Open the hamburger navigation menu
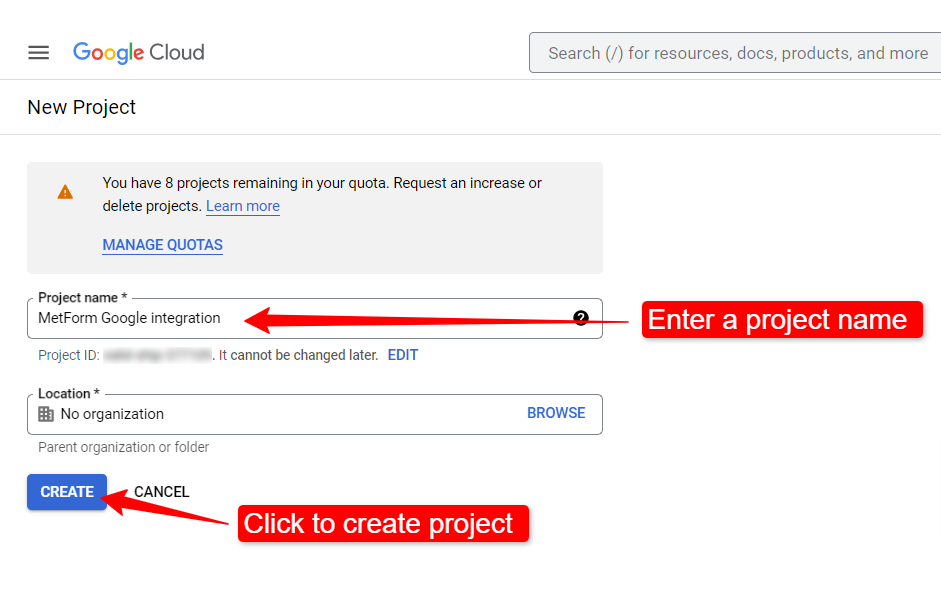 (x=38, y=53)
